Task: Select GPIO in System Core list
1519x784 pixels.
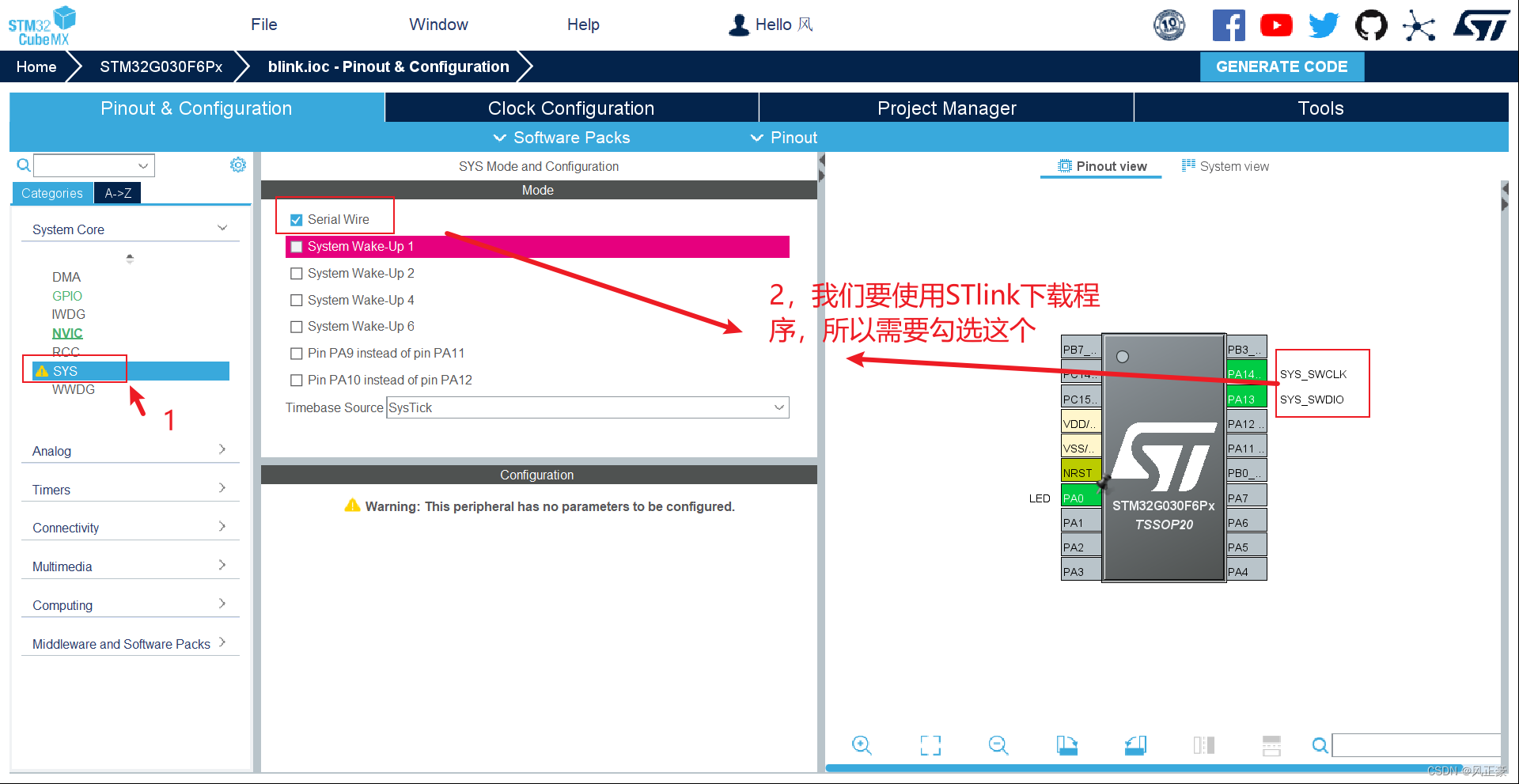Action: pos(67,296)
